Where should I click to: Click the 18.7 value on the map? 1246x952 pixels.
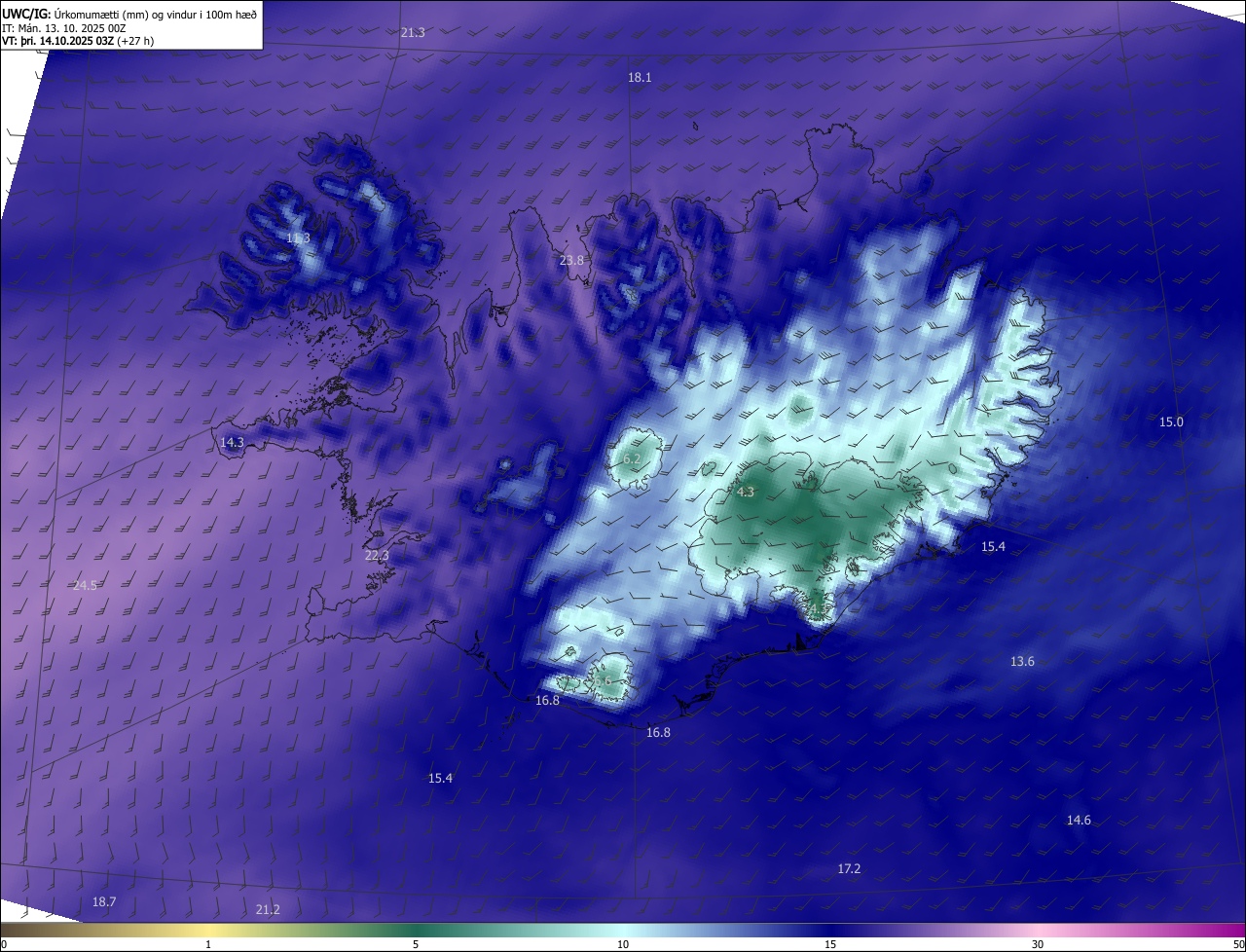pyautogui.click(x=104, y=902)
